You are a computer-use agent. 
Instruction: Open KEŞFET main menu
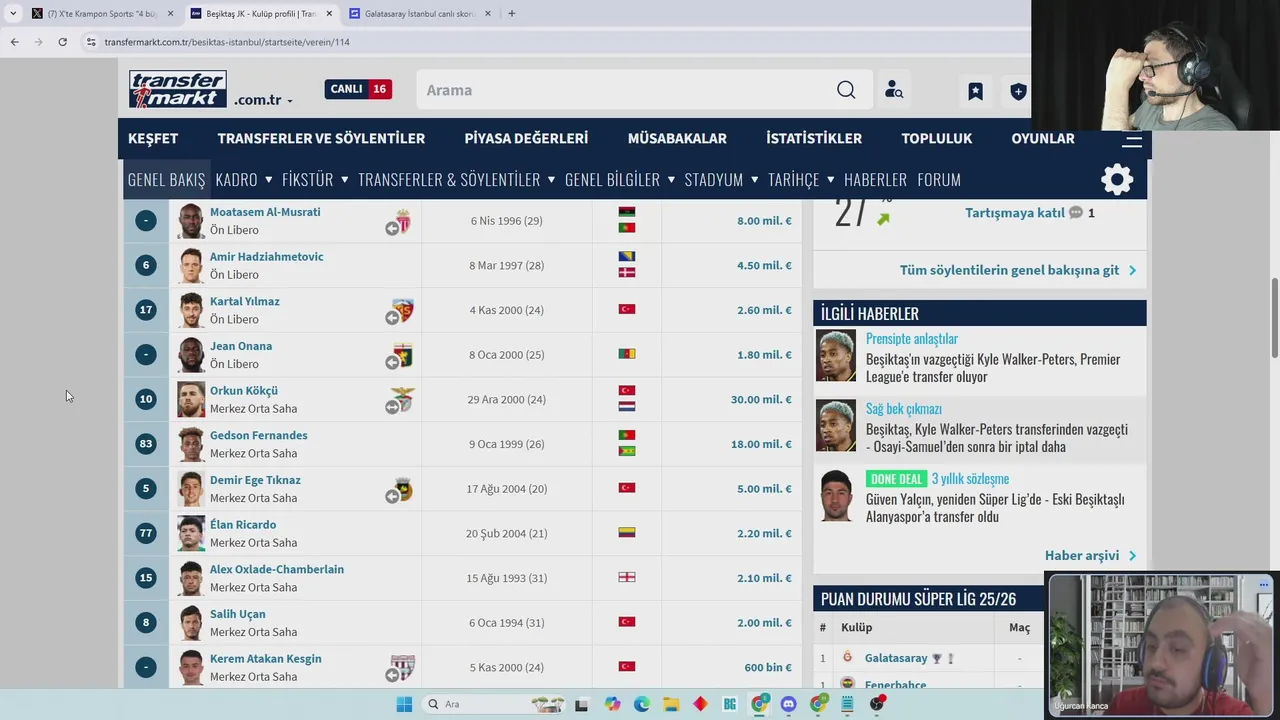[153, 139]
